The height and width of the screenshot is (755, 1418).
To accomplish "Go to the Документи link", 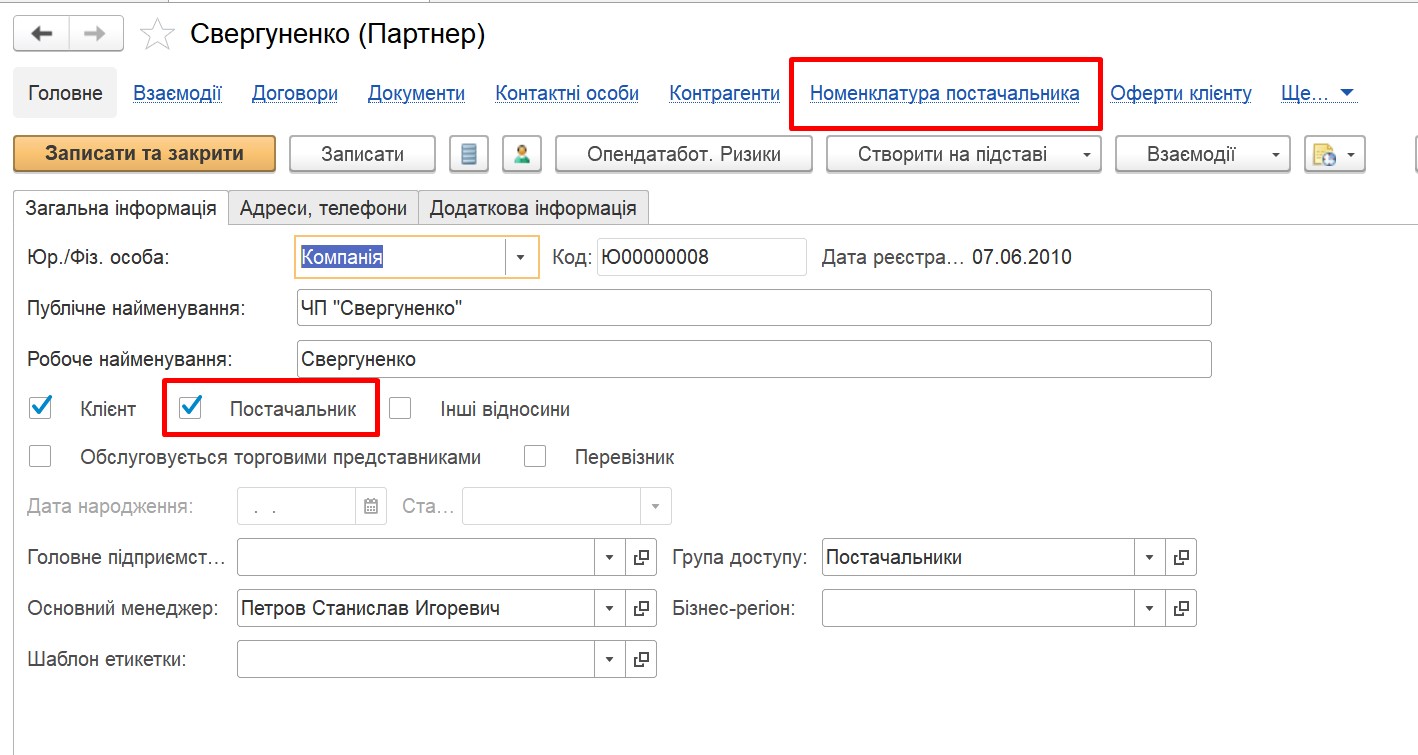I will pyautogui.click(x=416, y=93).
